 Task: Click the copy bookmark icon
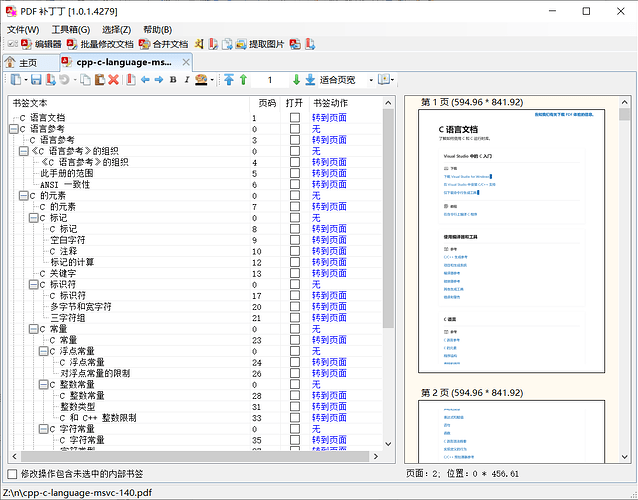tap(85, 80)
